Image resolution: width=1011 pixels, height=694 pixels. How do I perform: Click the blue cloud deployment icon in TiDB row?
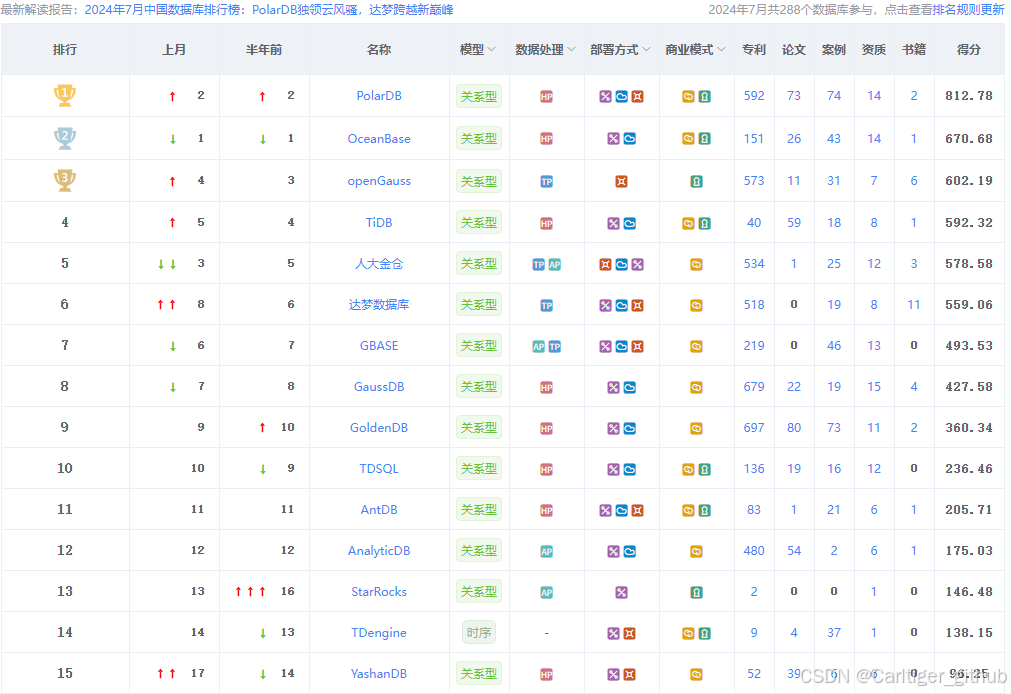(x=629, y=224)
